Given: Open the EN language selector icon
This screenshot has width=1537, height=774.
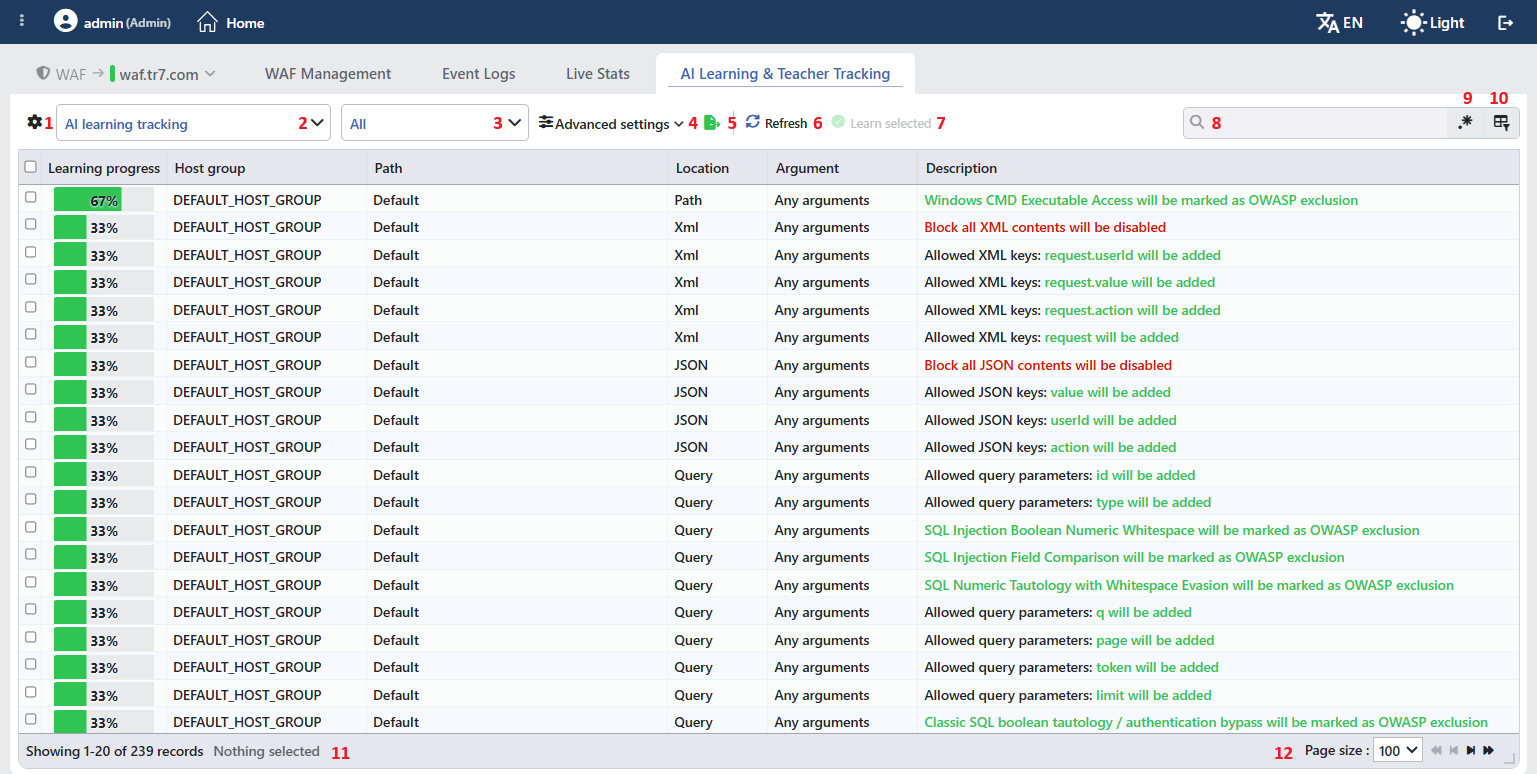Looking at the screenshot, I should (x=1328, y=22).
